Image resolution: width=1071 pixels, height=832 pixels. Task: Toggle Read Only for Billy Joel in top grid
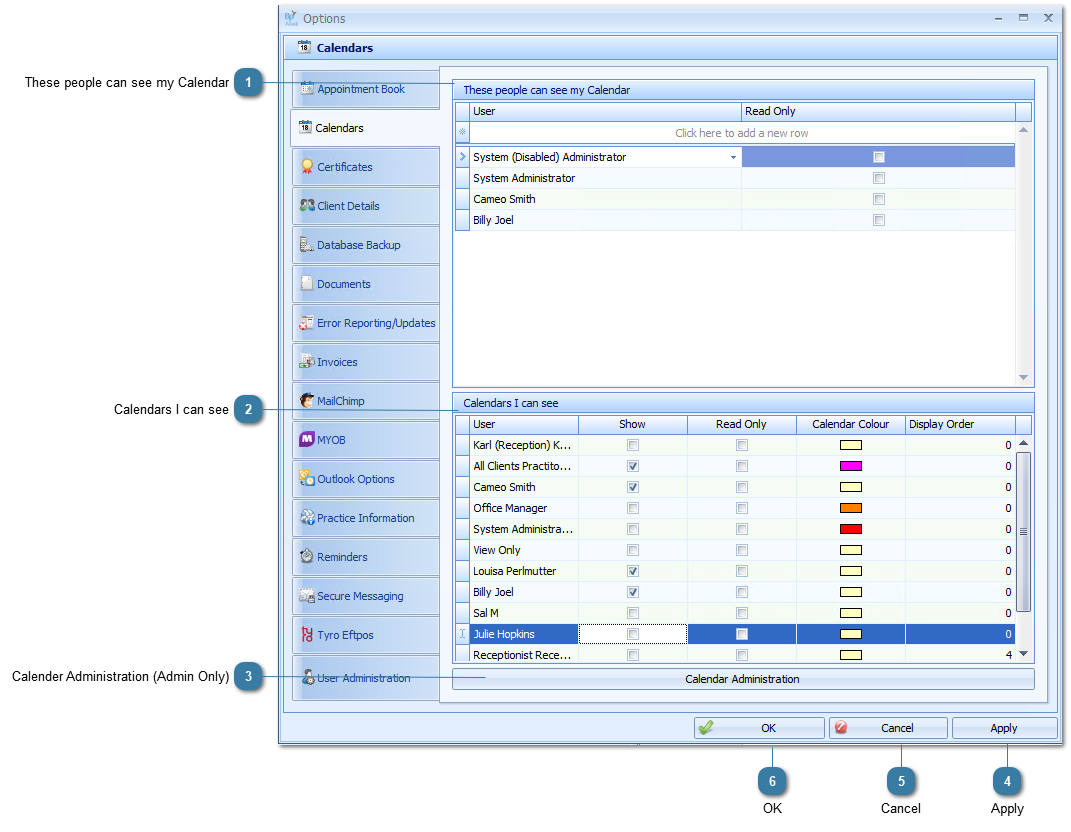click(879, 221)
